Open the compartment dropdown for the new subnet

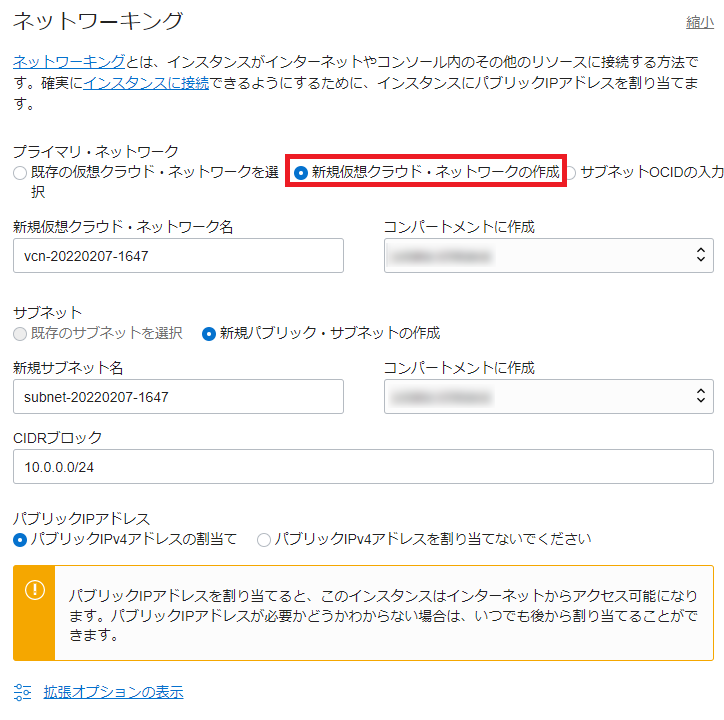548,397
